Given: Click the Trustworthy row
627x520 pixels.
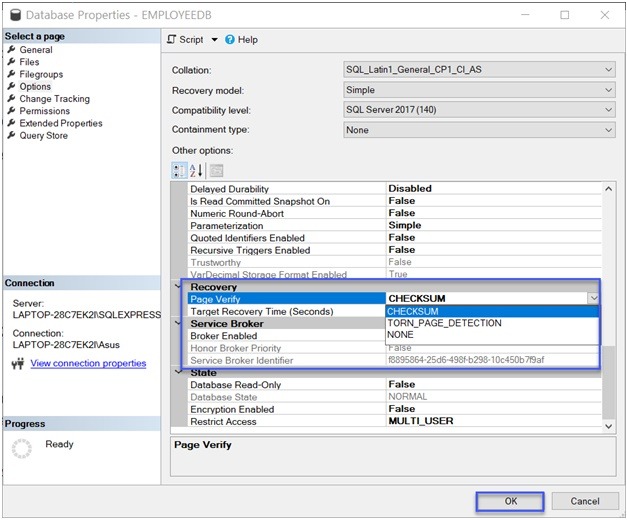Looking at the screenshot, I should click(x=394, y=262).
